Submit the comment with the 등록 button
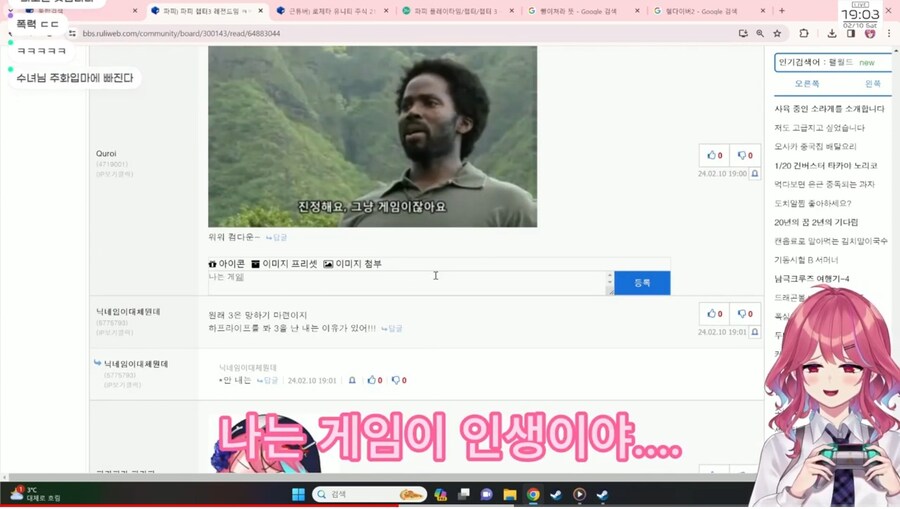 (x=642, y=283)
